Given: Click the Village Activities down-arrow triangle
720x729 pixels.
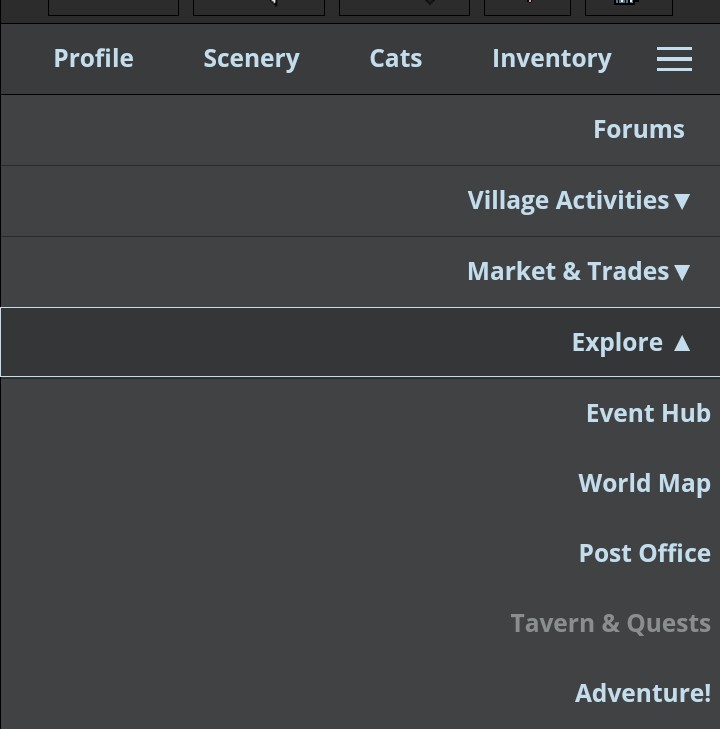Looking at the screenshot, I should click(x=682, y=201).
